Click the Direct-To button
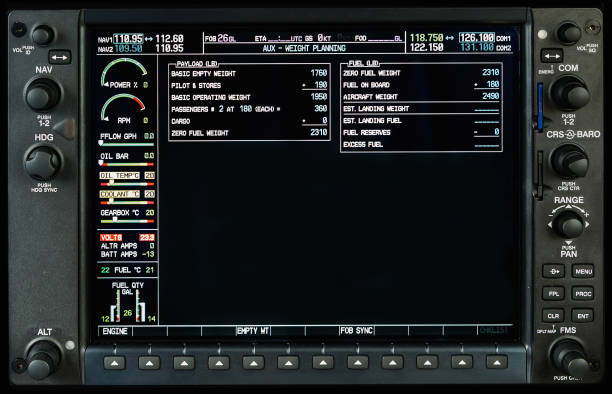 [x=553, y=271]
